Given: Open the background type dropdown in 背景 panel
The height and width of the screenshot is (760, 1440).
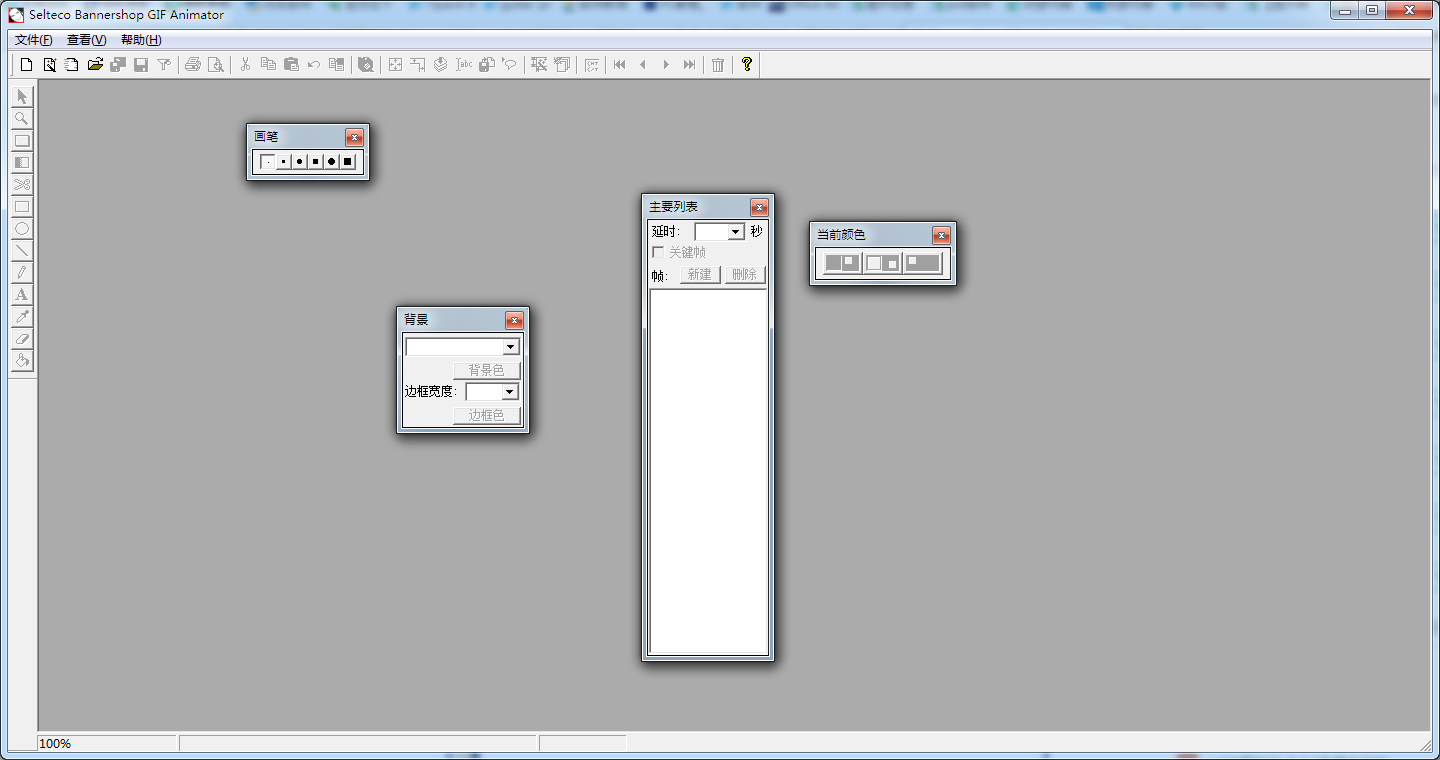Looking at the screenshot, I should coord(511,347).
